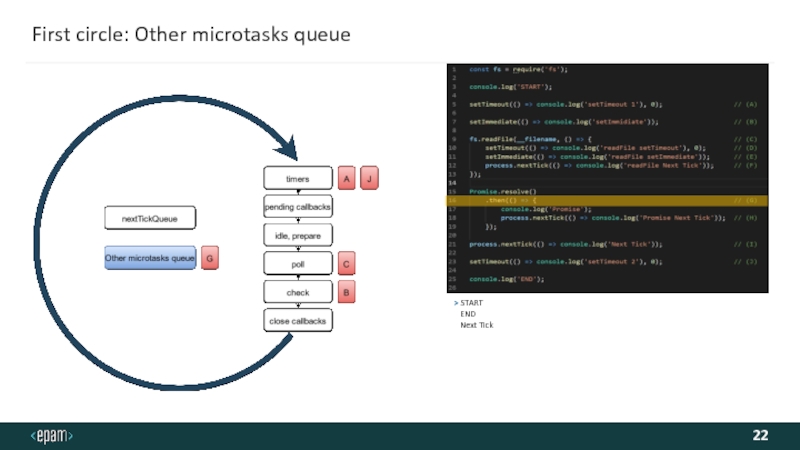Click the red J marker beside timers

(370, 178)
